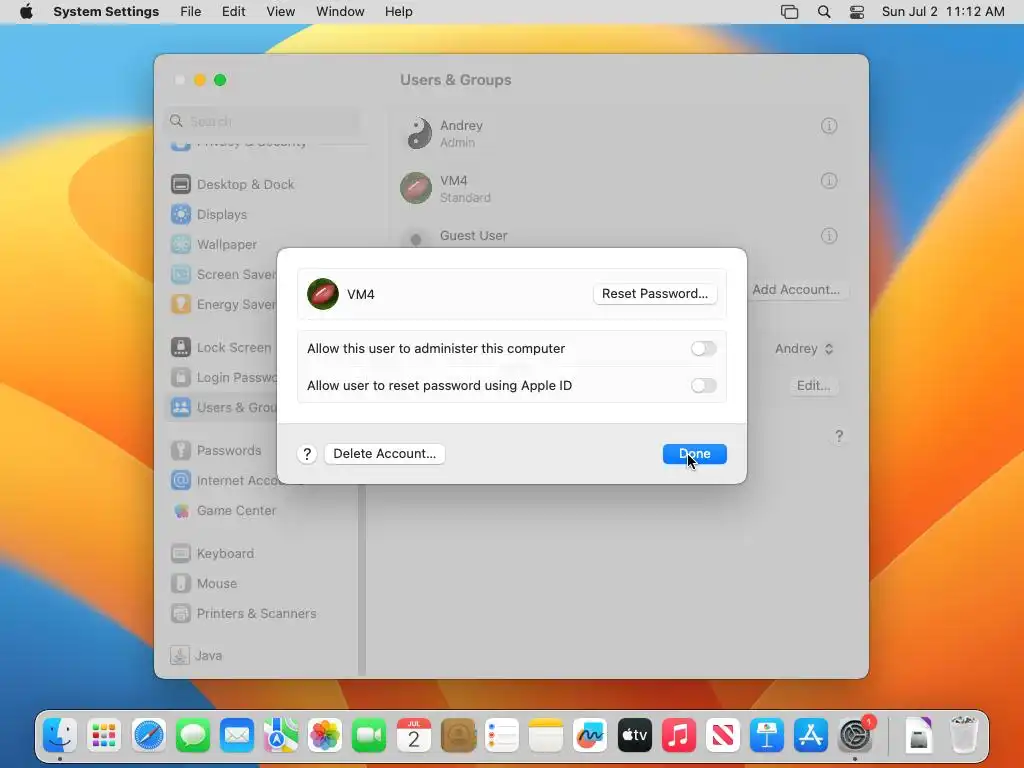This screenshot has width=1024, height=768.
Task: Open Launchpad from the Dock
Action: pos(104,736)
